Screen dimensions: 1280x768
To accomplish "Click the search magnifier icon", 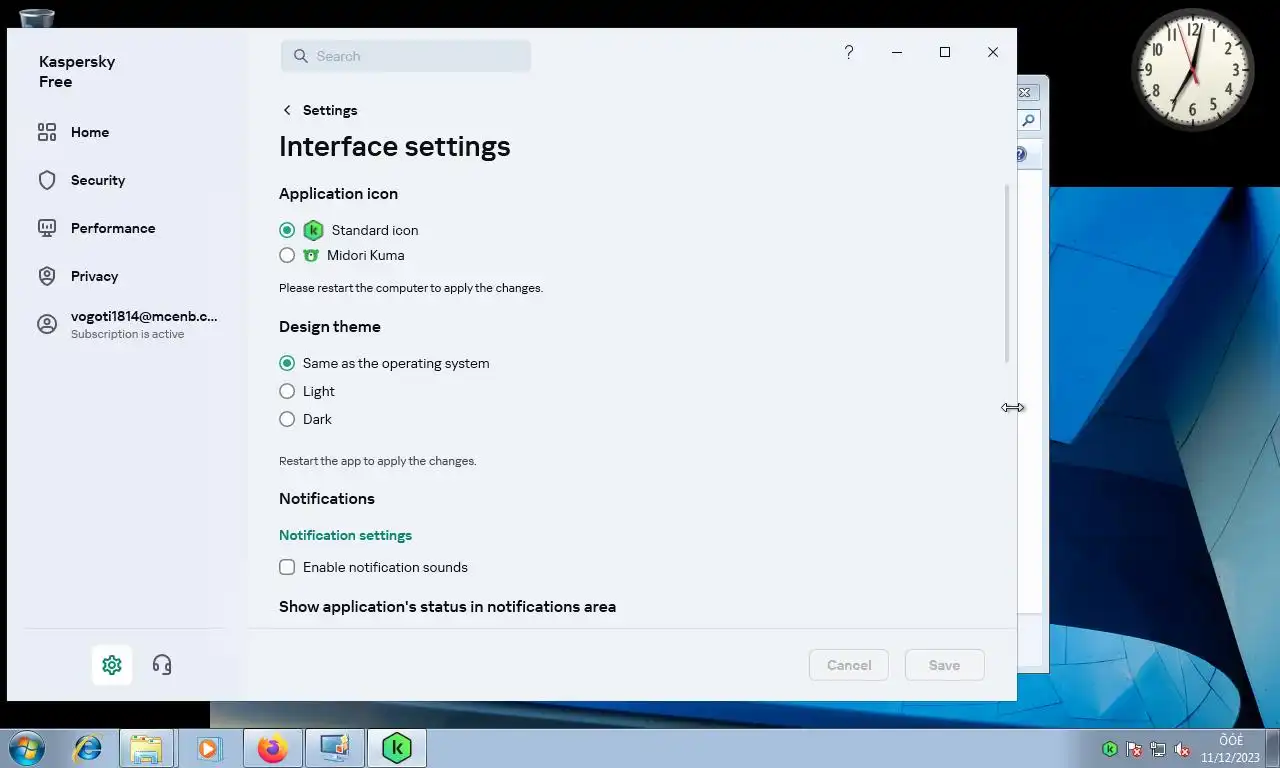I will click(300, 56).
